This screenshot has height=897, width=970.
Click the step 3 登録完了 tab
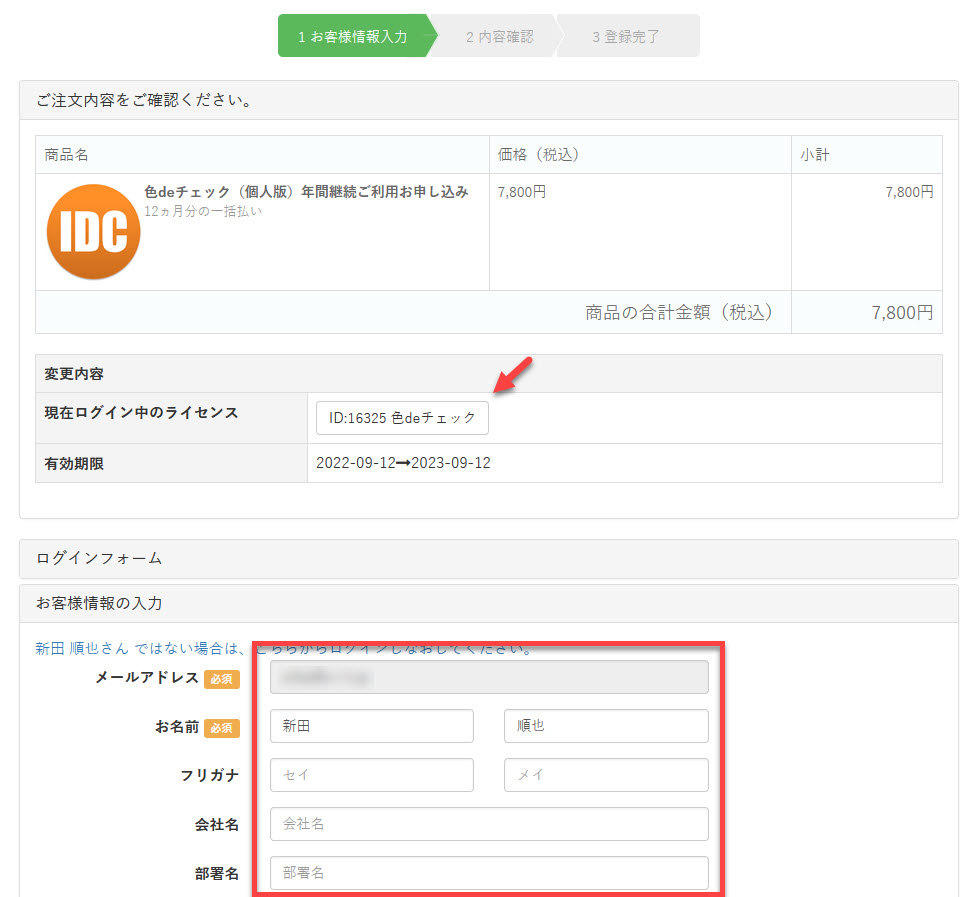pyautogui.click(x=626, y=36)
